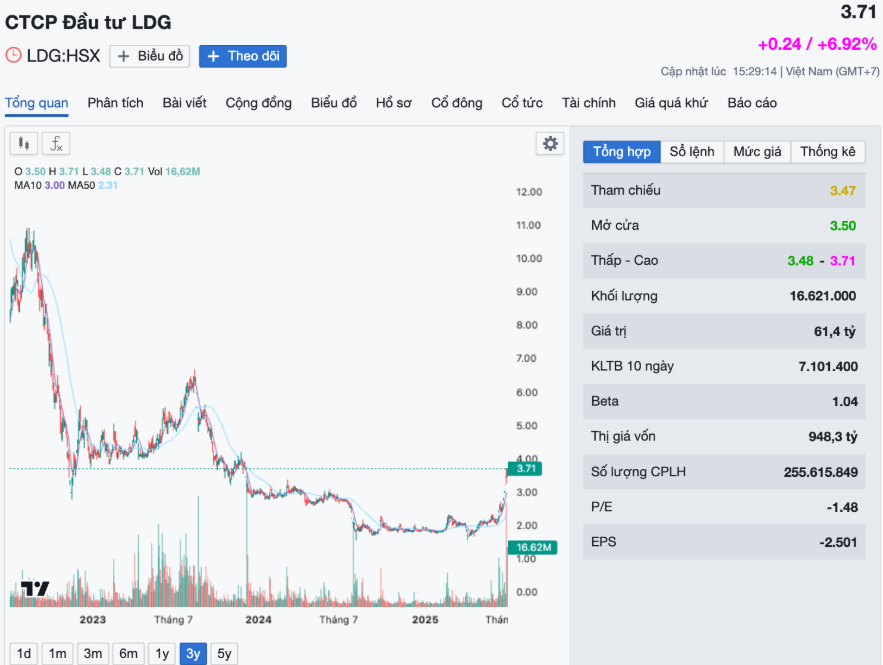Click the clock icon beside LDG:HSX

click(x=13, y=55)
